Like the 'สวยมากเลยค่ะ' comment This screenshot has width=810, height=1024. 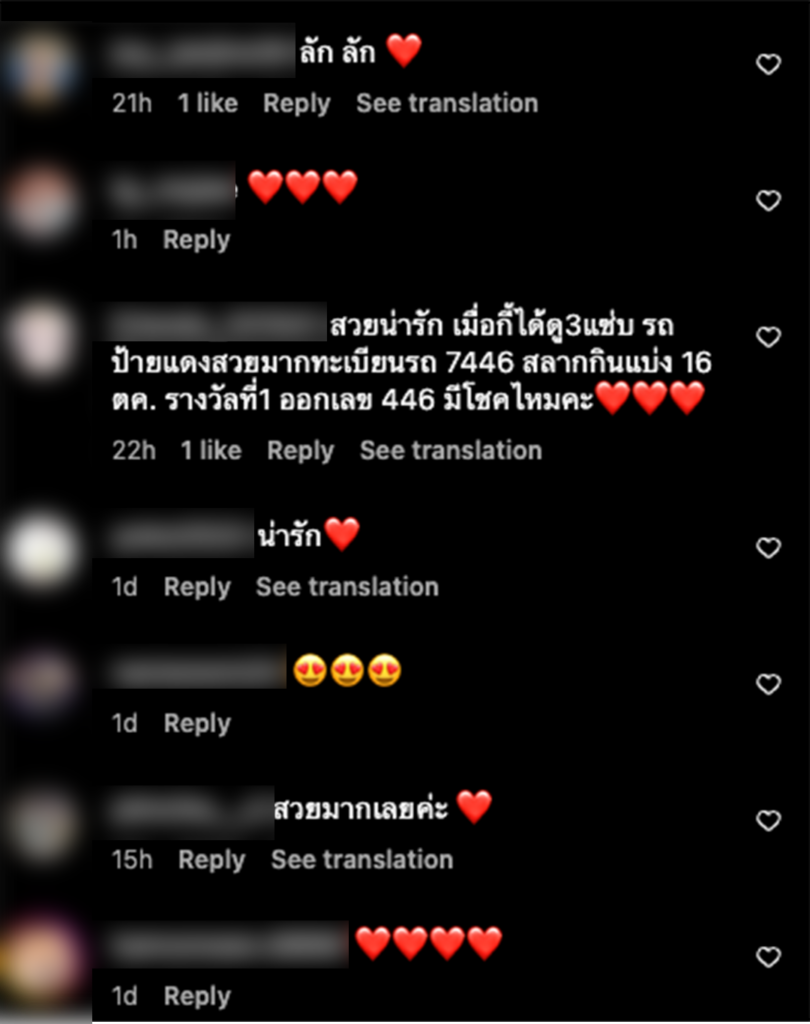pos(768,820)
